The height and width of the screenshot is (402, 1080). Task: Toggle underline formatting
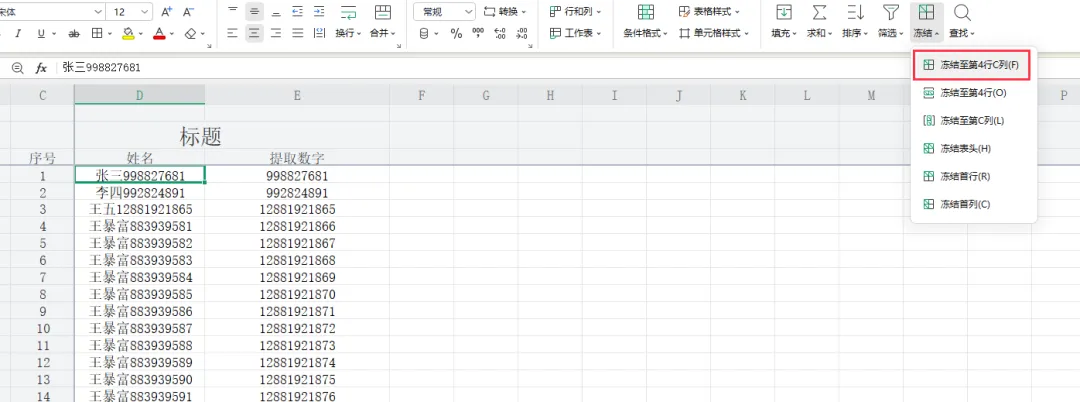[41, 33]
